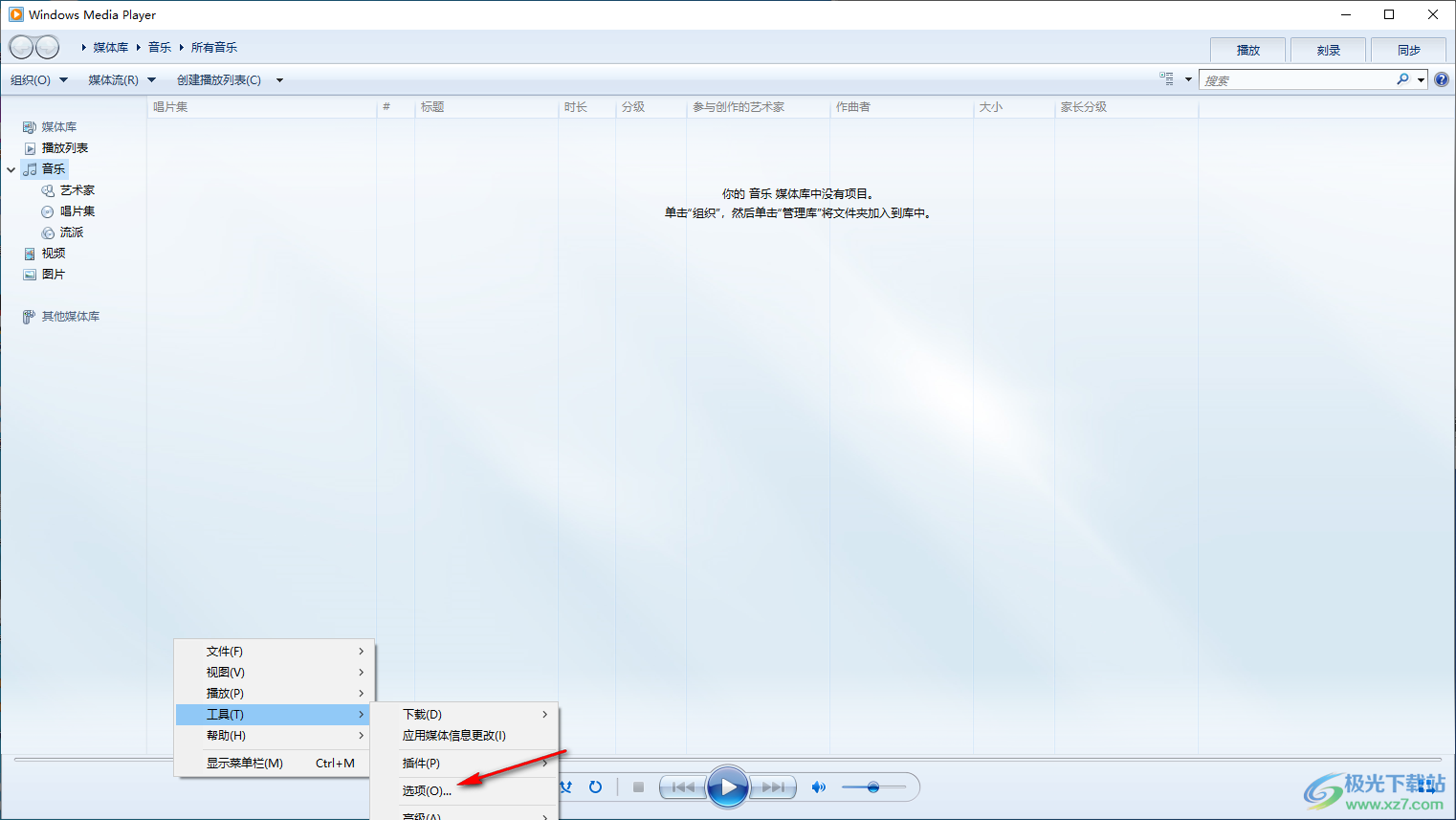
Task: Adjust the volume slider
Action: [x=873, y=787]
